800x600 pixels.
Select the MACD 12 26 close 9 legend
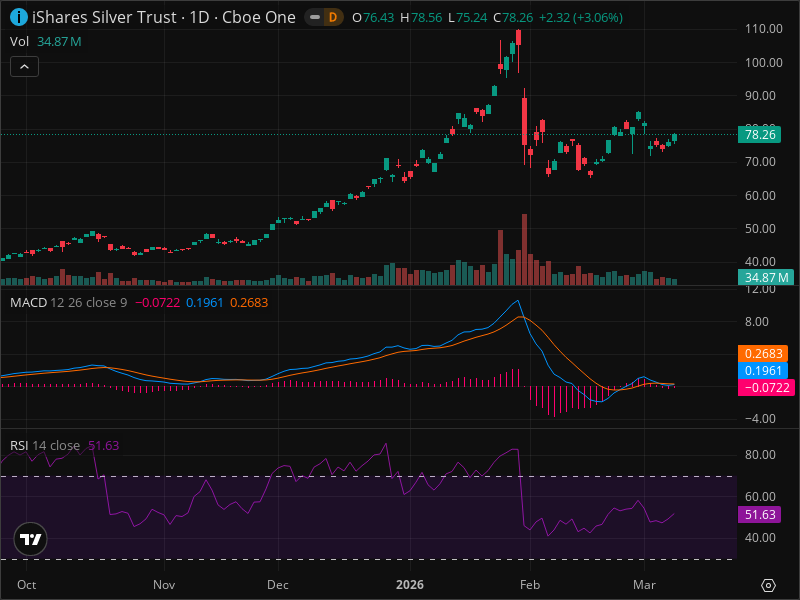pyautogui.click(x=68, y=303)
